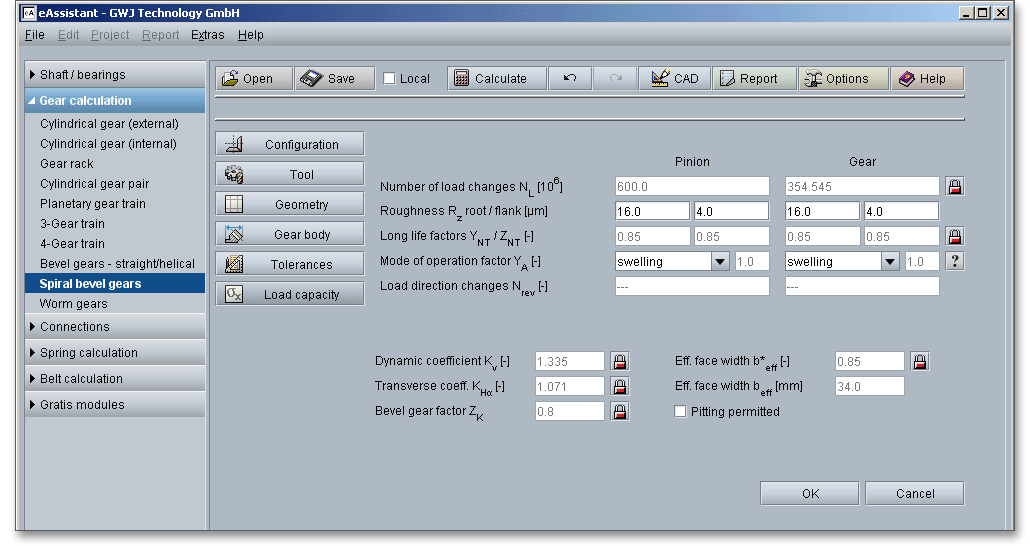The image size is (1030, 546).
Task: Click the undo arrow in the toolbar
Action: (x=570, y=79)
